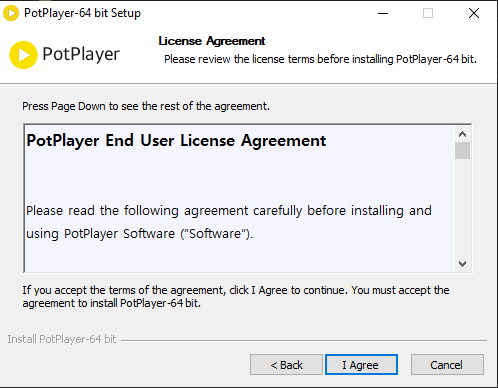
Task: Click the 'If you accept the terms' notice
Action: [x=236, y=296]
